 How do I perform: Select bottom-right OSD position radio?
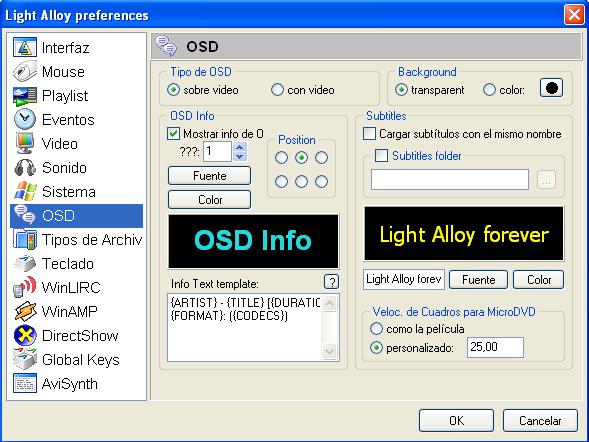click(322, 182)
